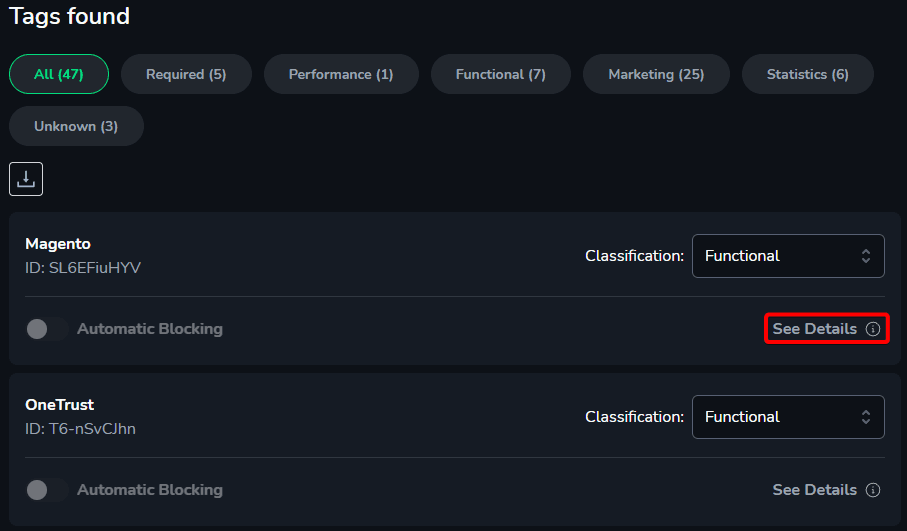Click the info icon in OneTrust's See Details
The image size is (907, 531).
pyautogui.click(x=872, y=490)
